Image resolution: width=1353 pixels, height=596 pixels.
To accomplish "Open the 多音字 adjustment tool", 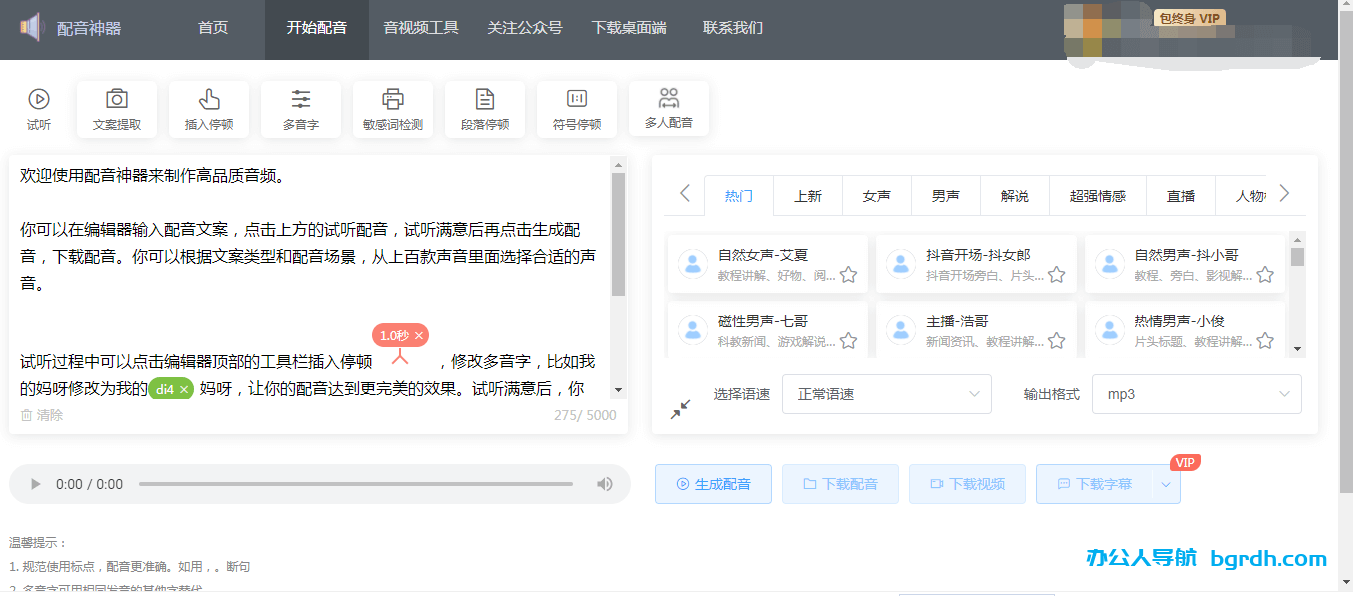I will tap(301, 99).
